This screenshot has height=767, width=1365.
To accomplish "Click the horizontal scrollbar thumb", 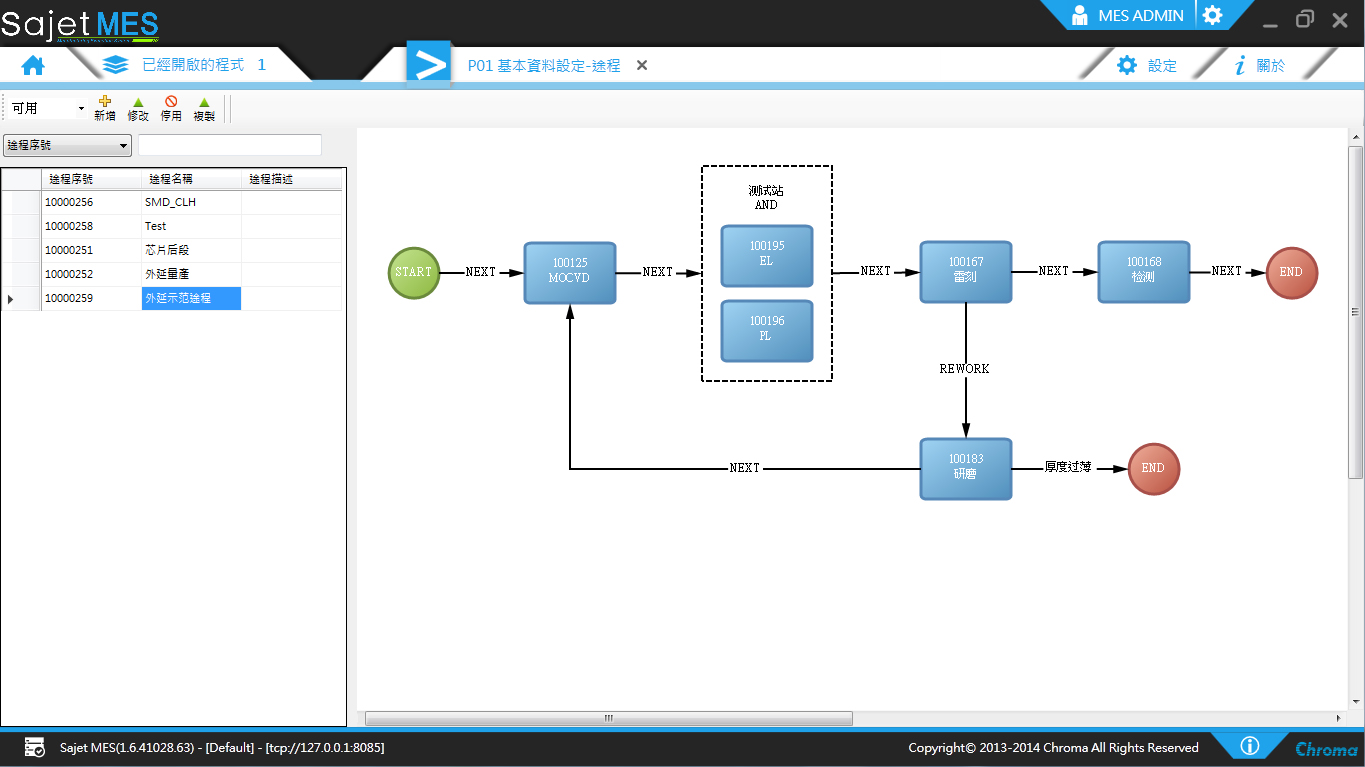I will pyautogui.click(x=608, y=718).
